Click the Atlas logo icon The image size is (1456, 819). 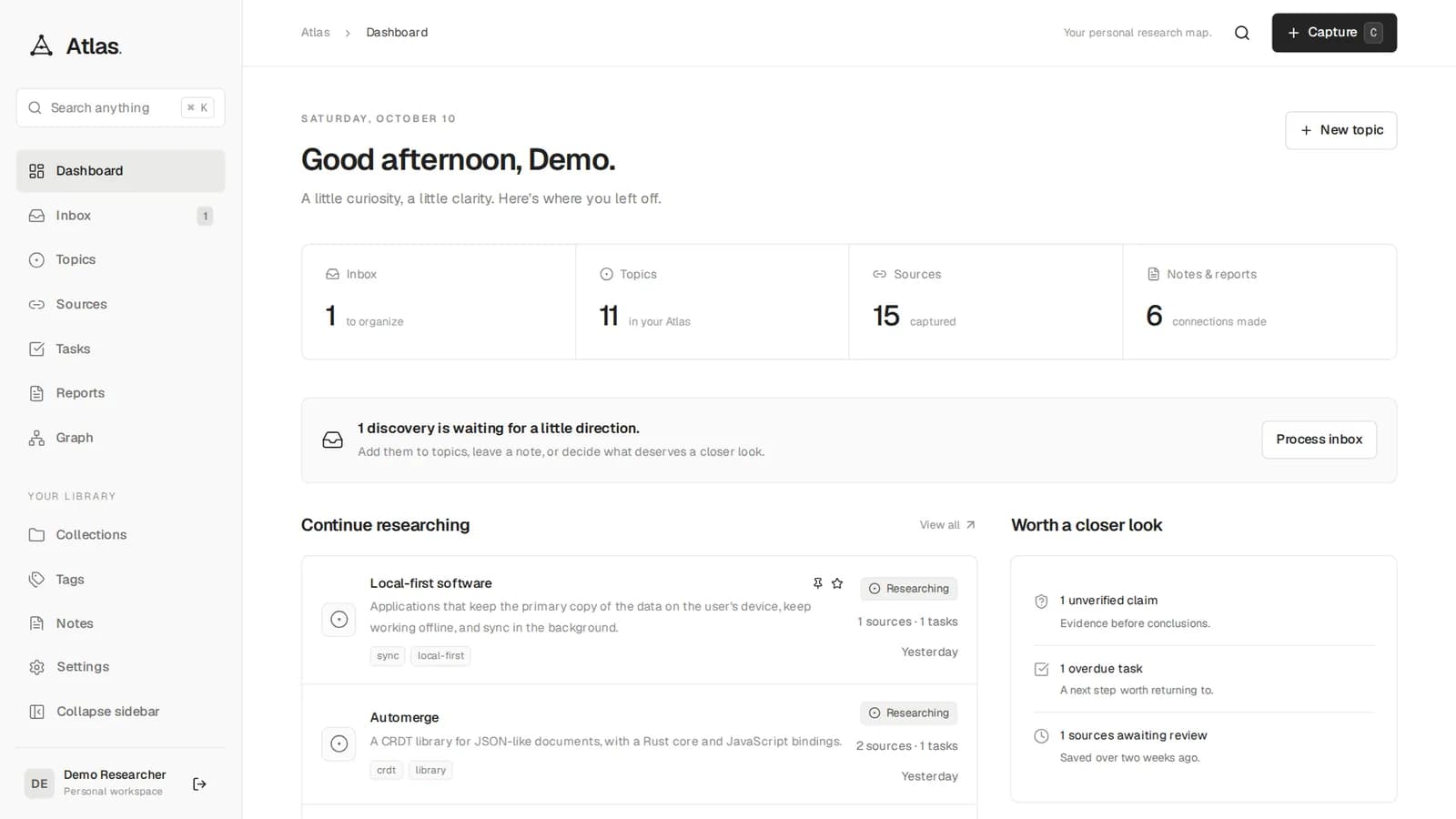point(41,45)
